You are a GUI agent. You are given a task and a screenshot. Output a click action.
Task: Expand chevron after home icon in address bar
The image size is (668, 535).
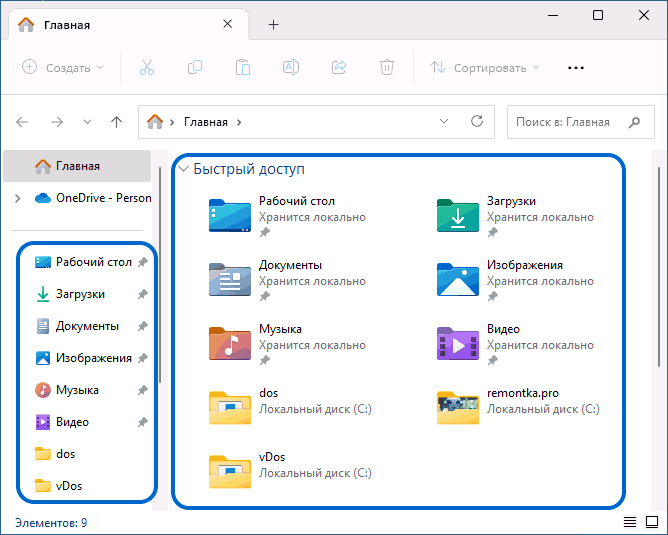pyautogui.click(x=172, y=123)
